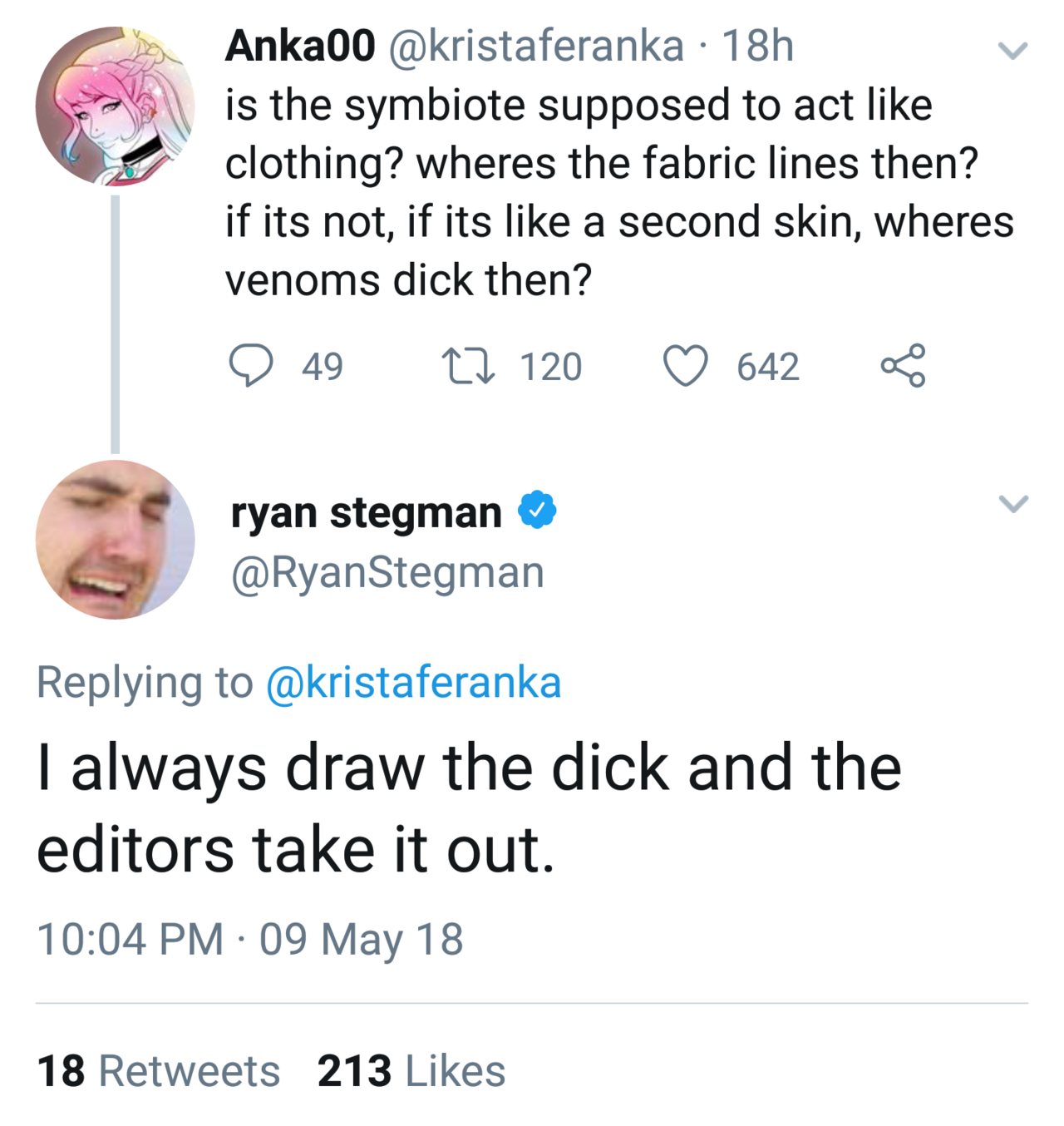
Task: Click the reply speech bubble icon
Action: pos(250,366)
